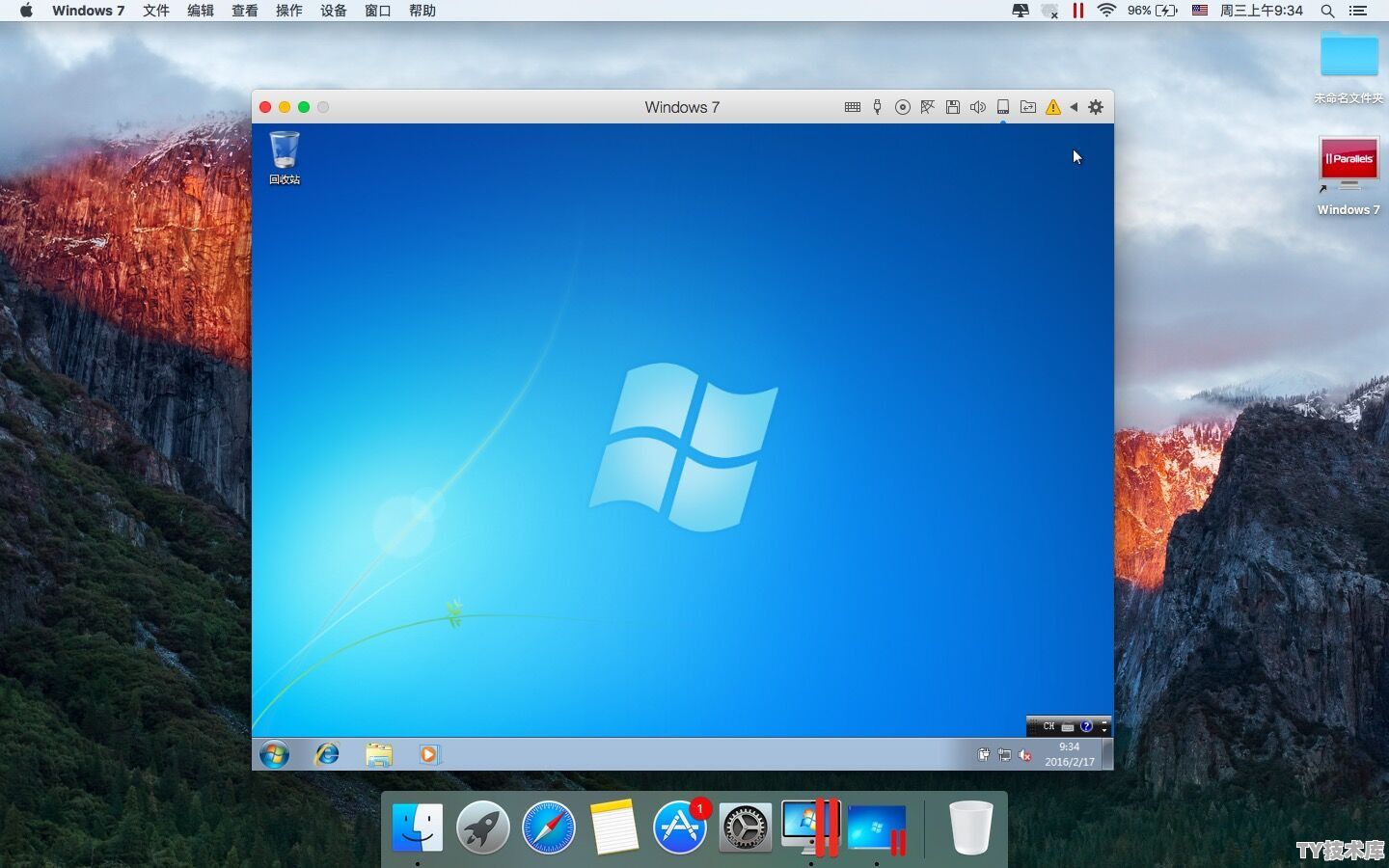Screen dimensions: 1389x868
Task: Open the CD/DVD disc icon in toolbar
Action: pyautogui.click(x=903, y=107)
